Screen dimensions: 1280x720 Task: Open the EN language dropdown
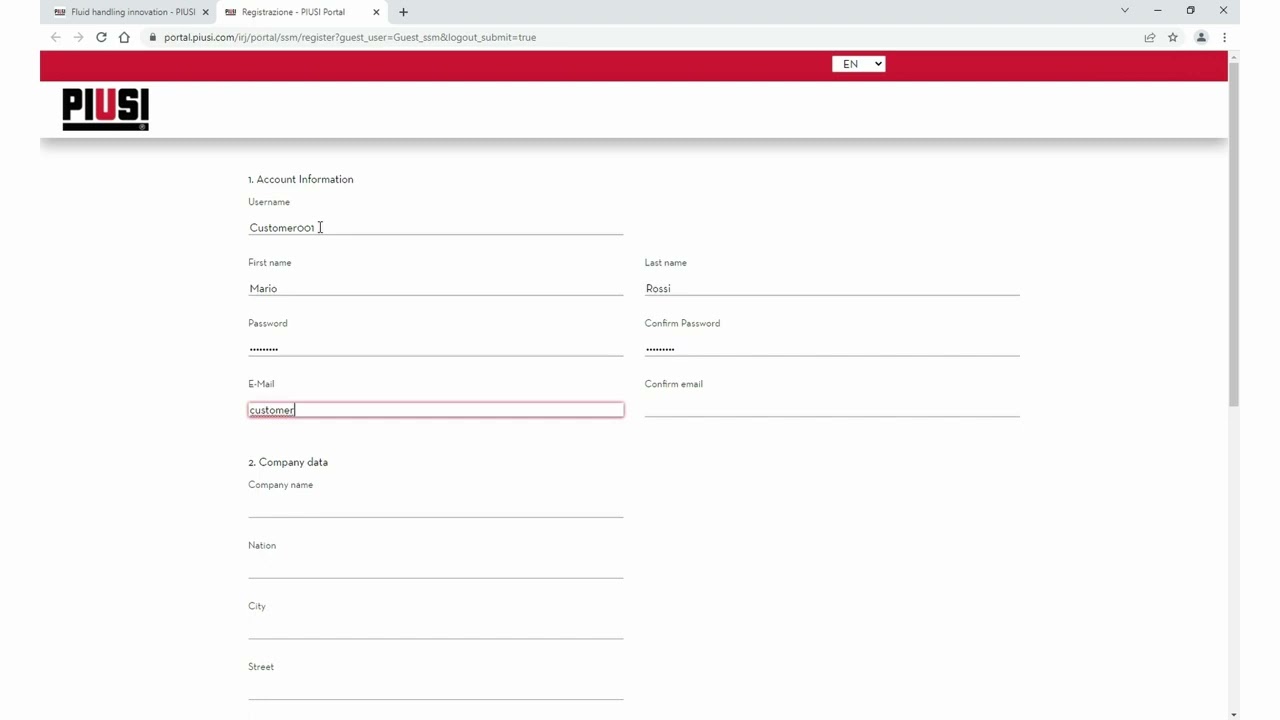click(858, 64)
